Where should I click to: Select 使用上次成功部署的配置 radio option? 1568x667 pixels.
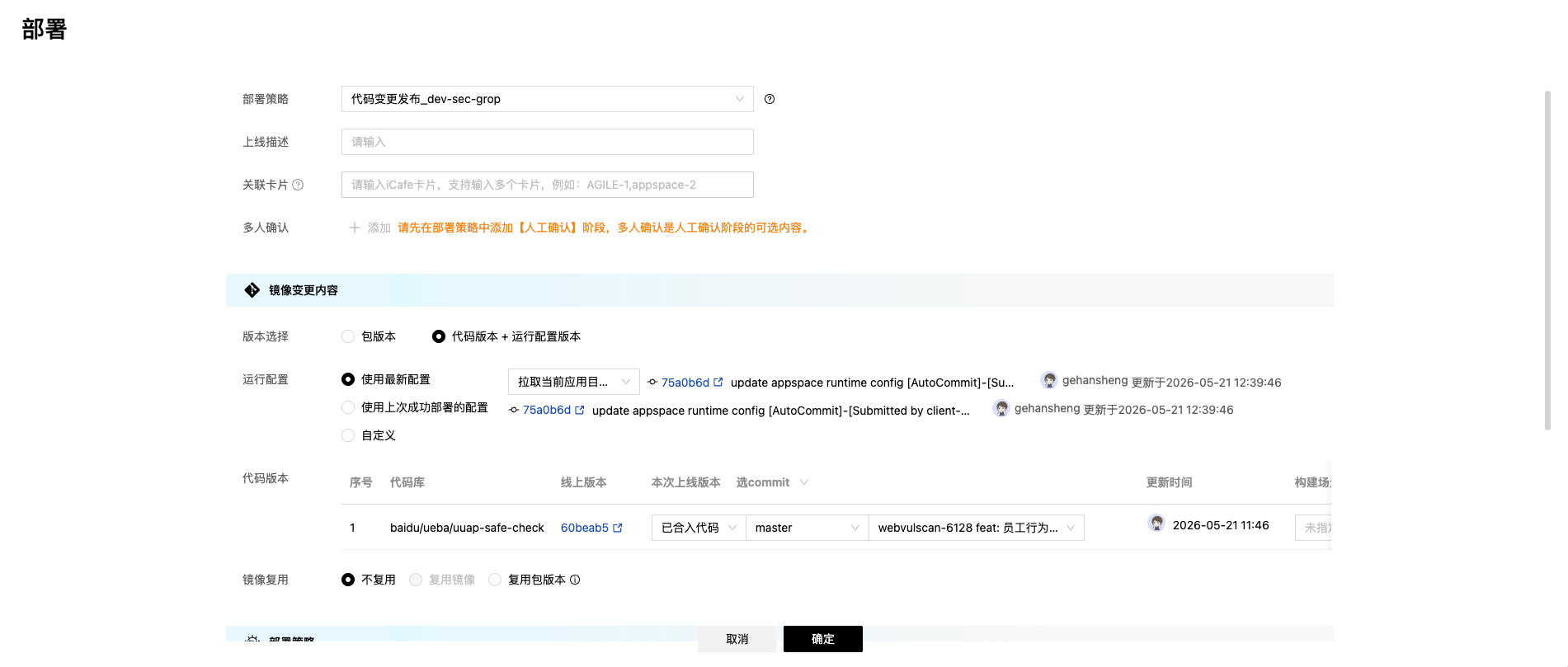(348, 407)
